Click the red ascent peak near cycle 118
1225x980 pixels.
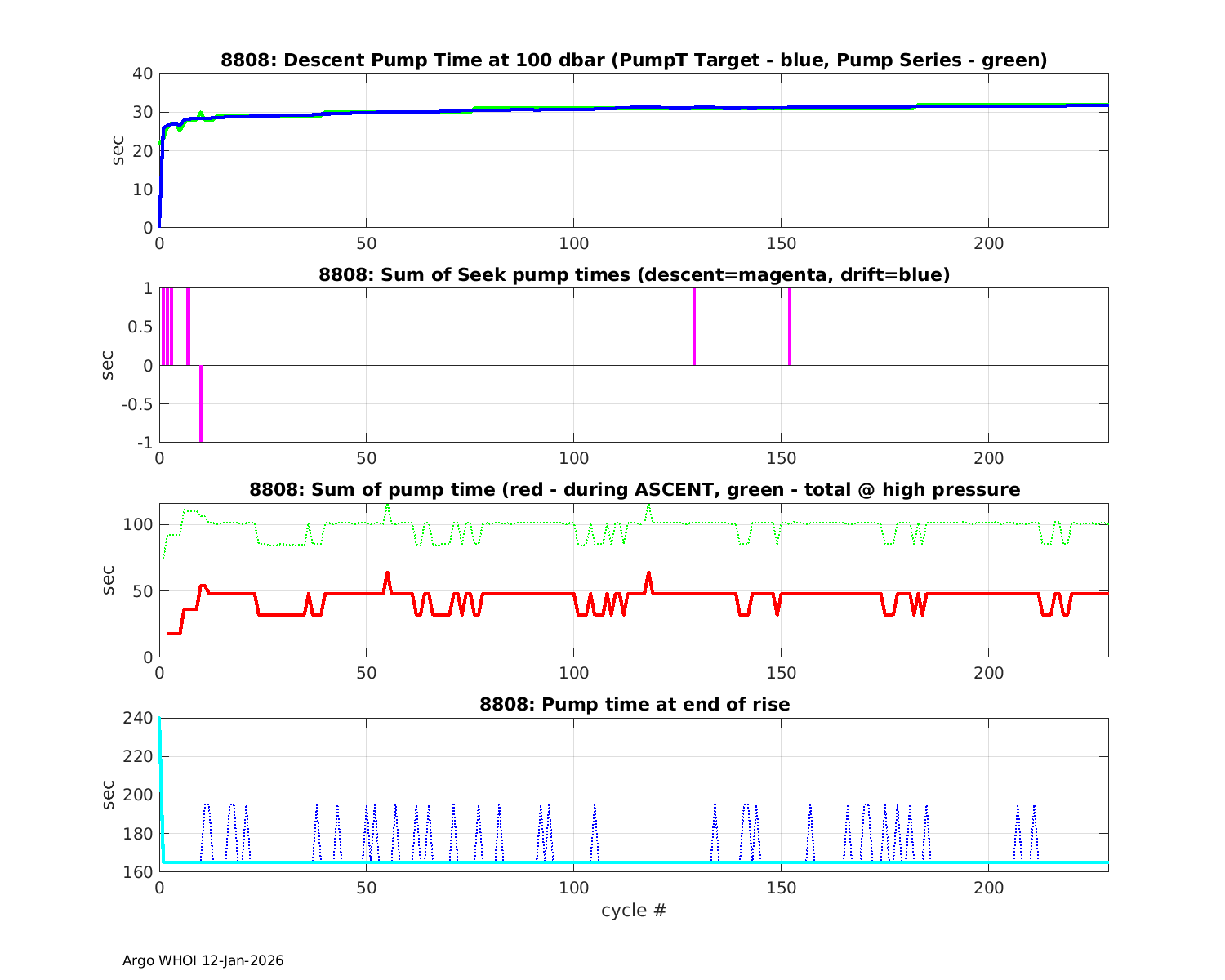(648, 574)
